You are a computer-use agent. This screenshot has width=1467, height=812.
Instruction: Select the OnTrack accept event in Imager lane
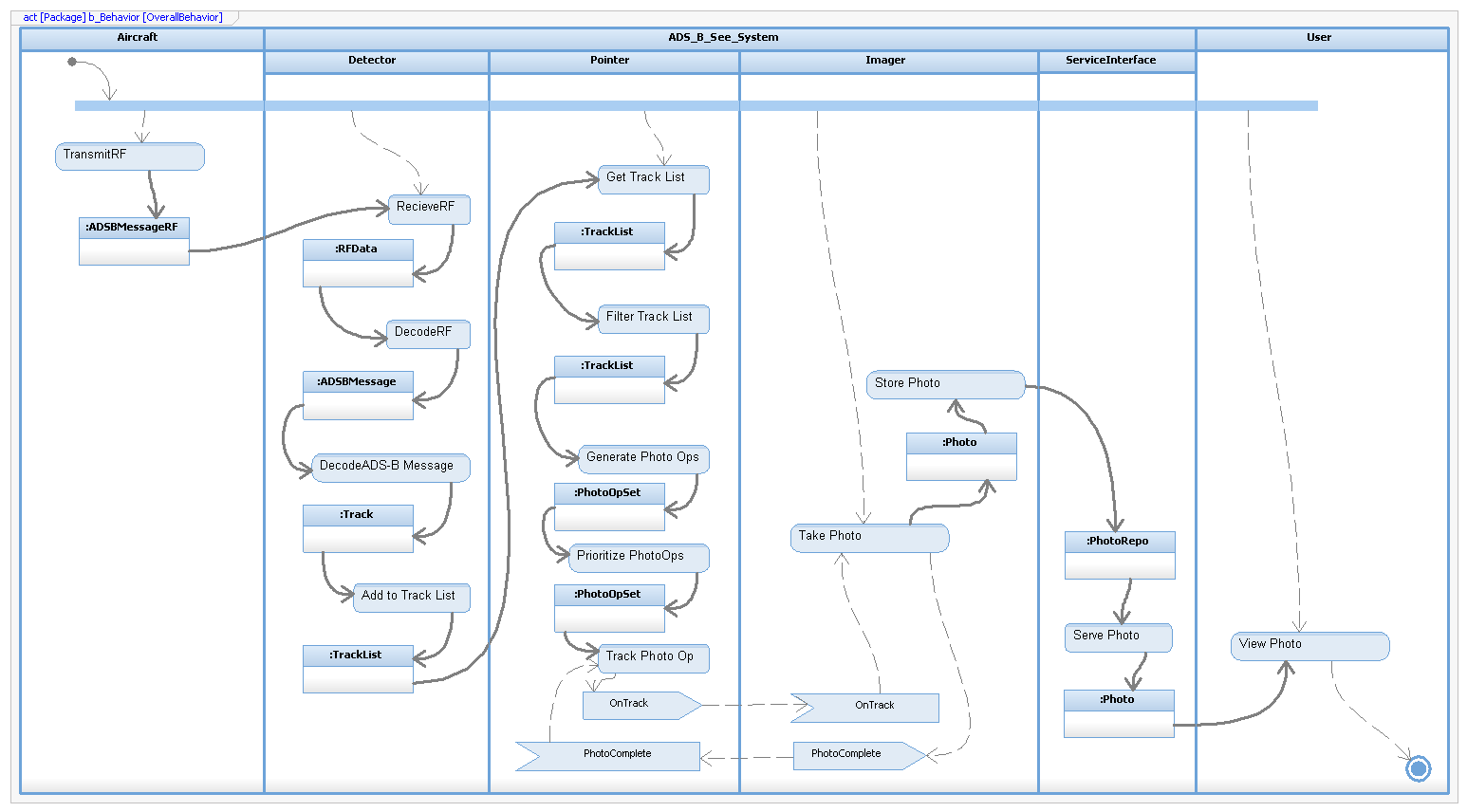868,707
